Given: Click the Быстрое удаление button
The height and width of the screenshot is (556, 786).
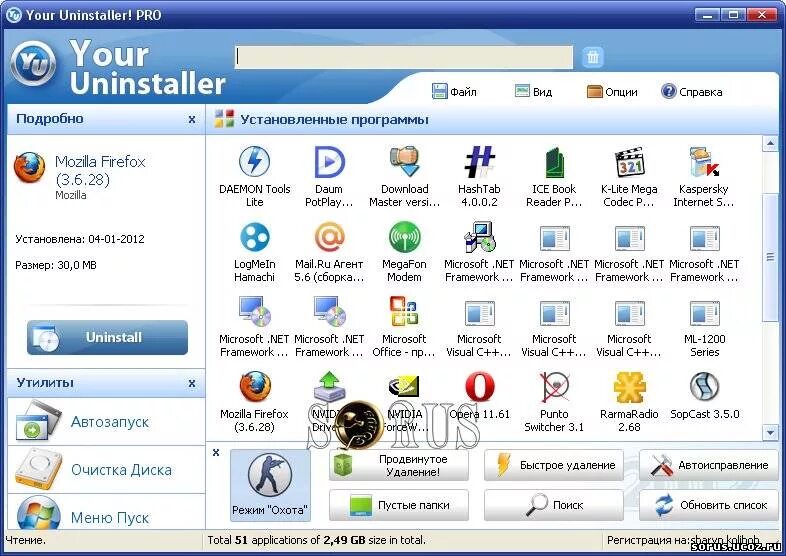Looking at the screenshot, I should (554, 465).
